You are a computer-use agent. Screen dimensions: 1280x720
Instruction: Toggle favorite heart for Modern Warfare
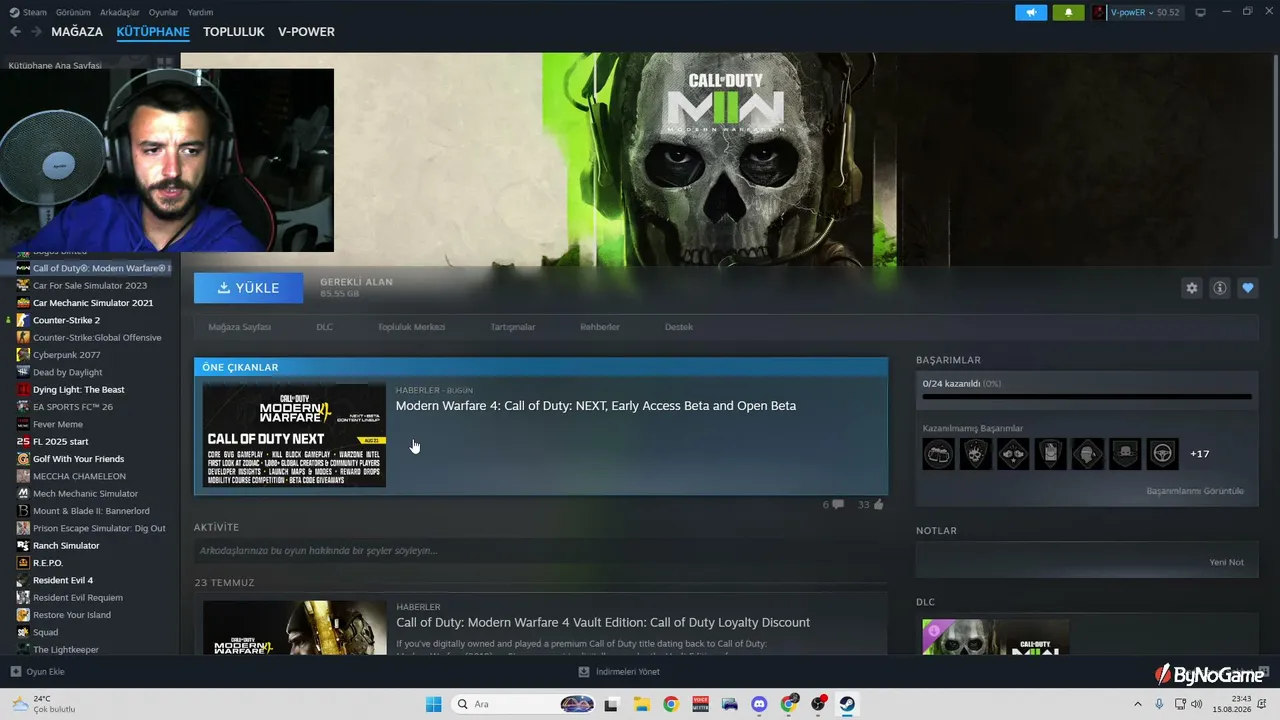pyautogui.click(x=1248, y=288)
